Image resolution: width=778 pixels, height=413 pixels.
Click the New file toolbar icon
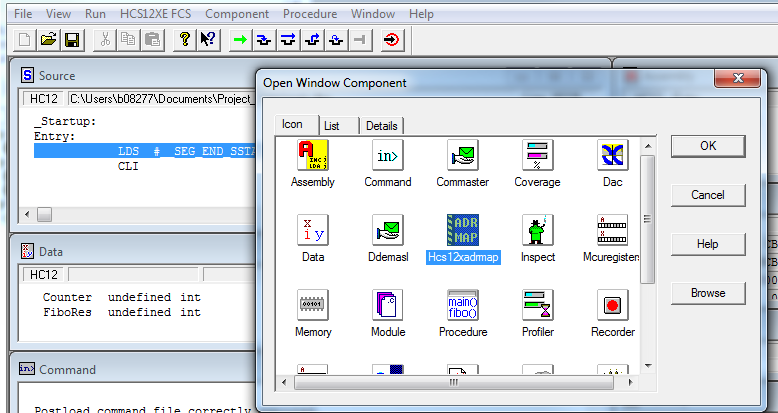click(24, 40)
